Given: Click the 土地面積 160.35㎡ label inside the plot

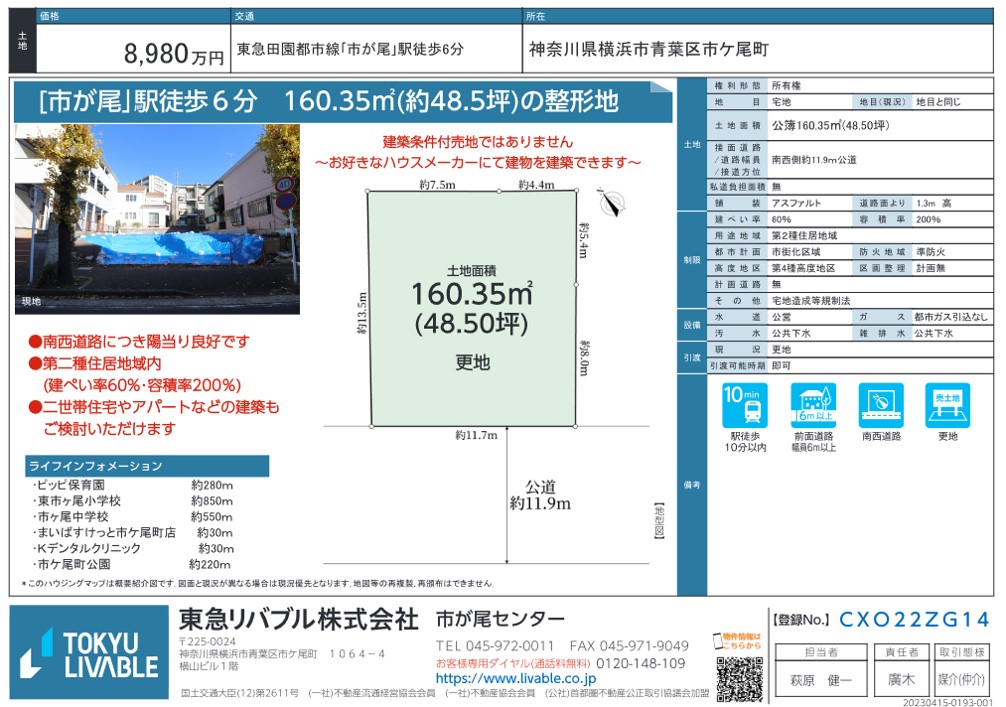Looking at the screenshot, I should click(472, 297).
